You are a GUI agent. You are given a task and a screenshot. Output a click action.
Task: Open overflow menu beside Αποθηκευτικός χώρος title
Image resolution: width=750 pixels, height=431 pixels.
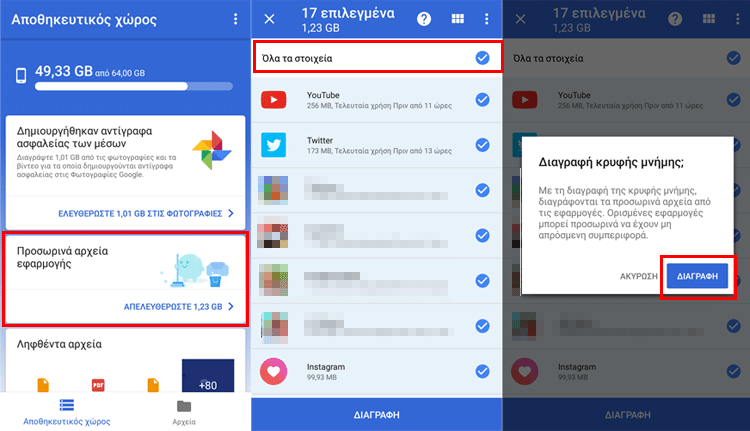click(x=235, y=19)
